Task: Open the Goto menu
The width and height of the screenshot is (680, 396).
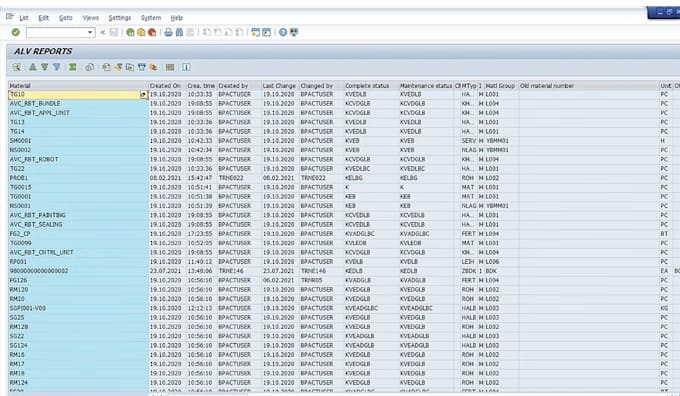Action: click(65, 18)
